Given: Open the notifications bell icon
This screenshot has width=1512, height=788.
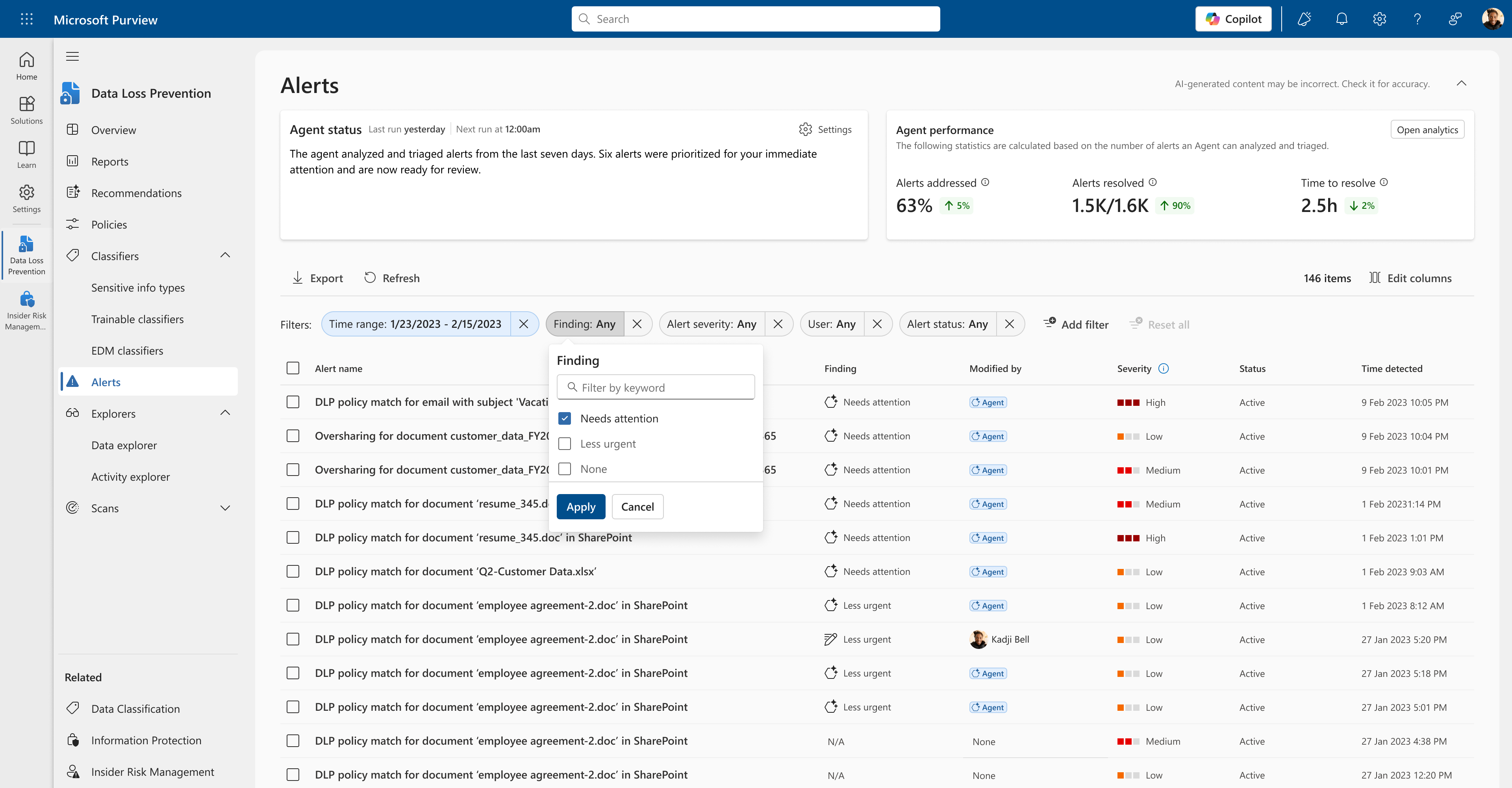Looking at the screenshot, I should click(1342, 19).
